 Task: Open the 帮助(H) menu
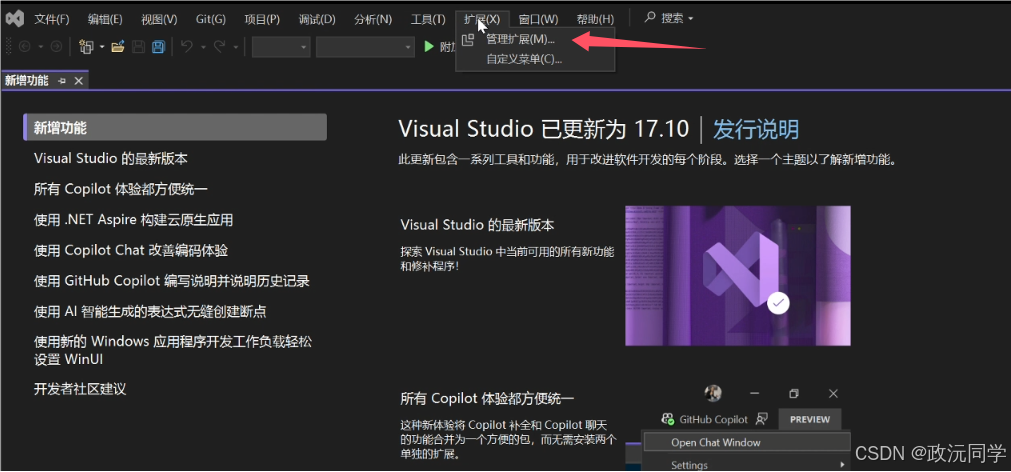point(595,19)
